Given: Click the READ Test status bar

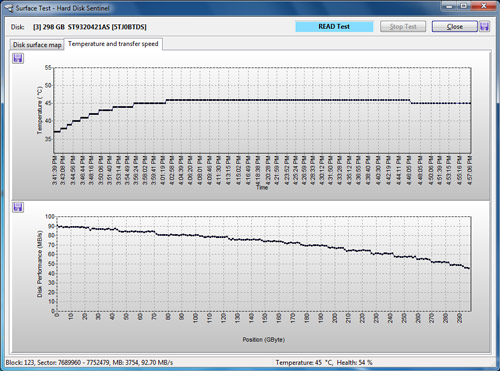Looking at the screenshot, I should 334,26.
